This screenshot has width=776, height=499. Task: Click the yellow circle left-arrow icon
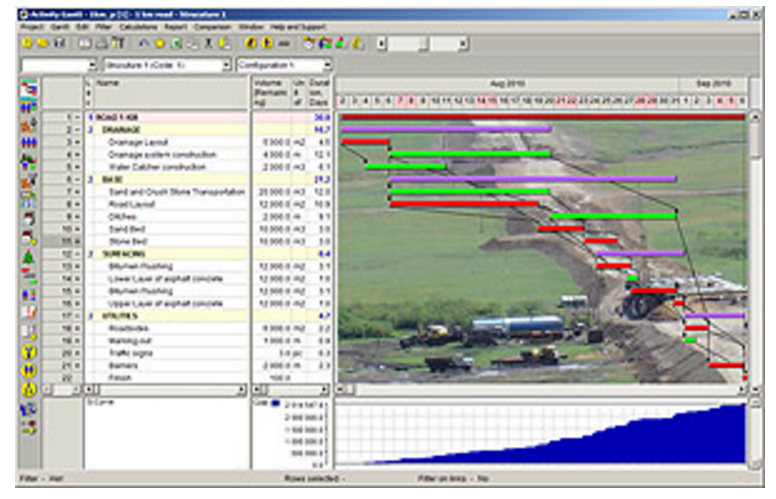coord(251,44)
